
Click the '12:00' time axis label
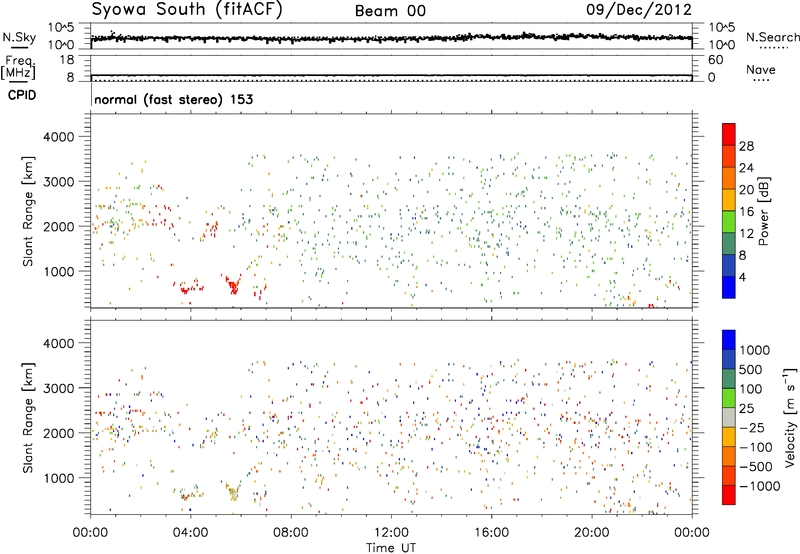pyautogui.click(x=391, y=533)
